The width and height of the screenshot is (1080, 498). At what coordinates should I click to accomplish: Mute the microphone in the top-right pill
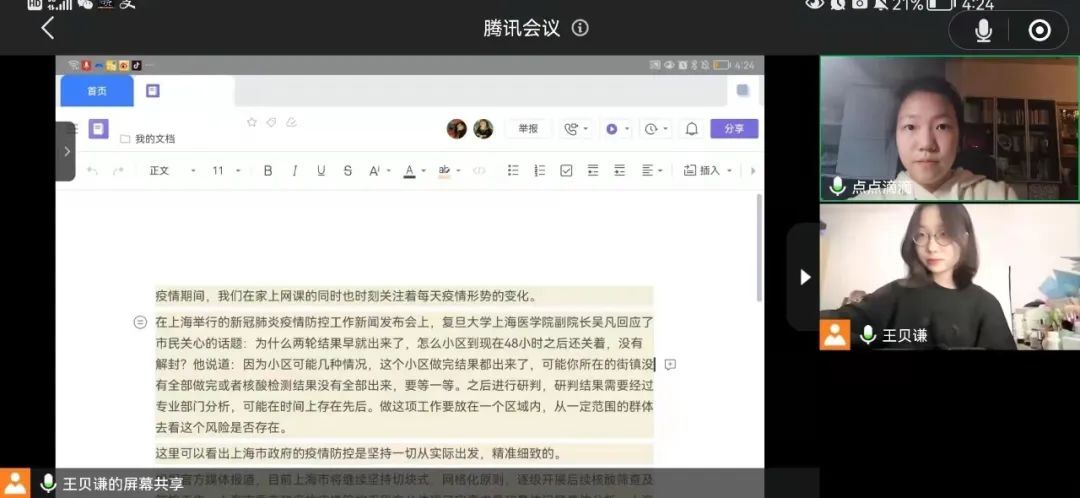point(983,31)
